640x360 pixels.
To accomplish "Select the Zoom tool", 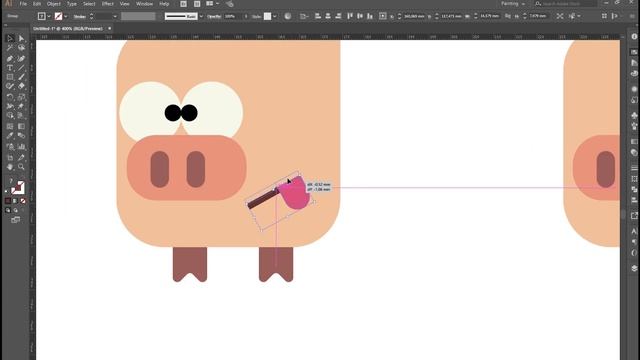I will (x=21, y=167).
